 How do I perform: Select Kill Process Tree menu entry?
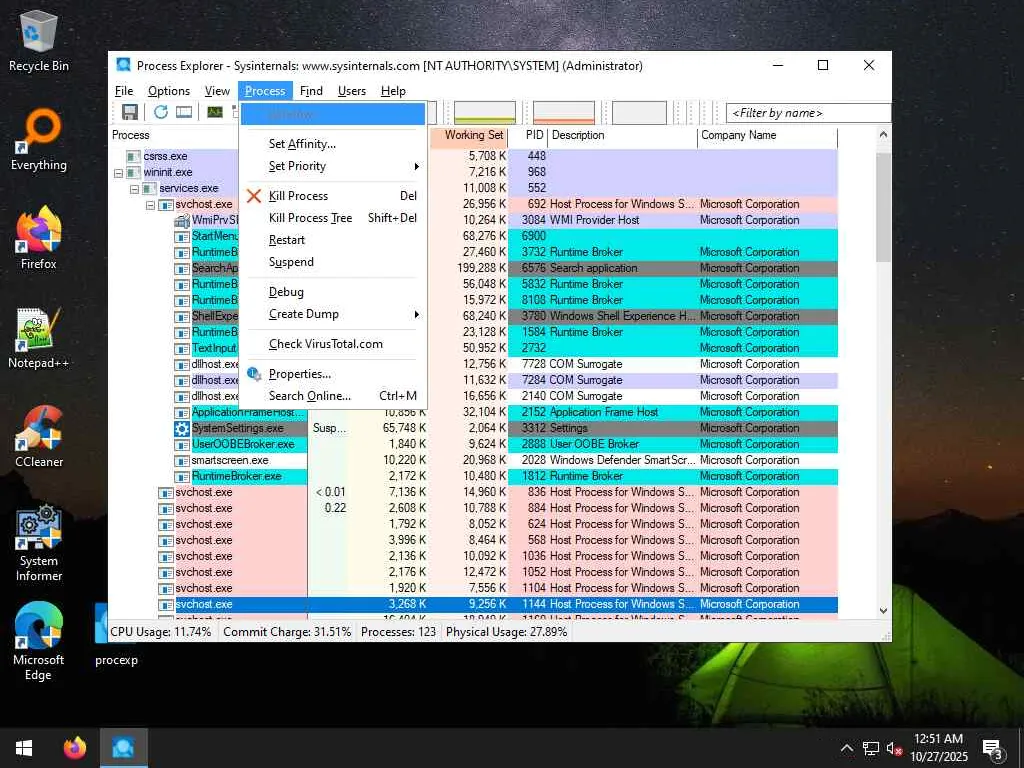pyautogui.click(x=334, y=218)
